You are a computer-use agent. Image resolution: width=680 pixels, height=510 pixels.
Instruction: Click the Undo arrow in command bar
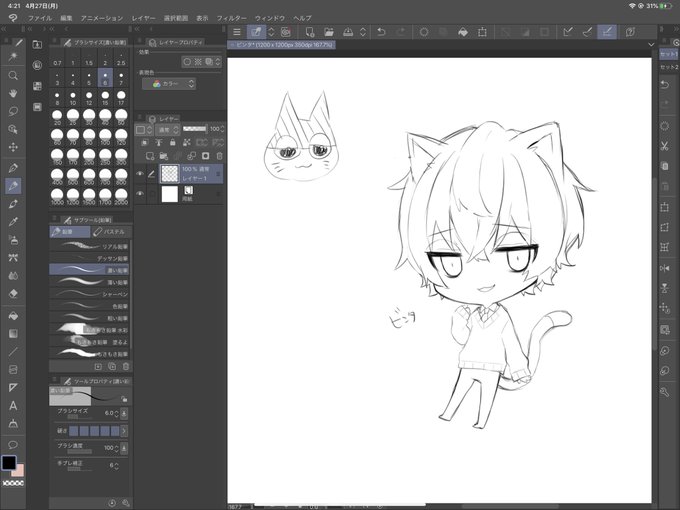click(x=381, y=32)
